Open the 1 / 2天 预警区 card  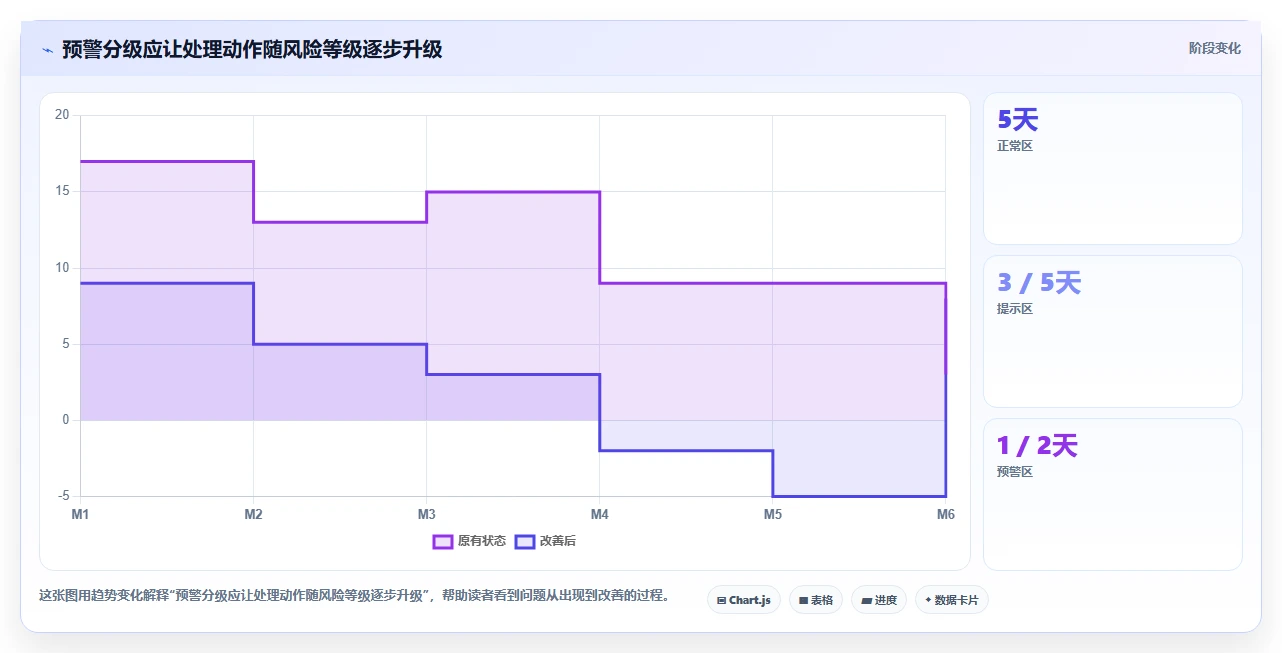point(1113,495)
